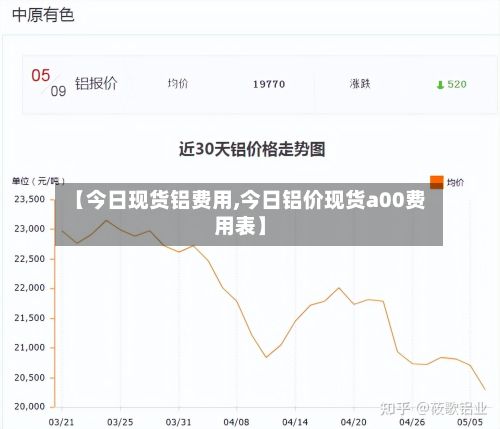This screenshot has height=429, width=500.
Task: Click the 05/05 x-axis date label
Action: pos(470,422)
